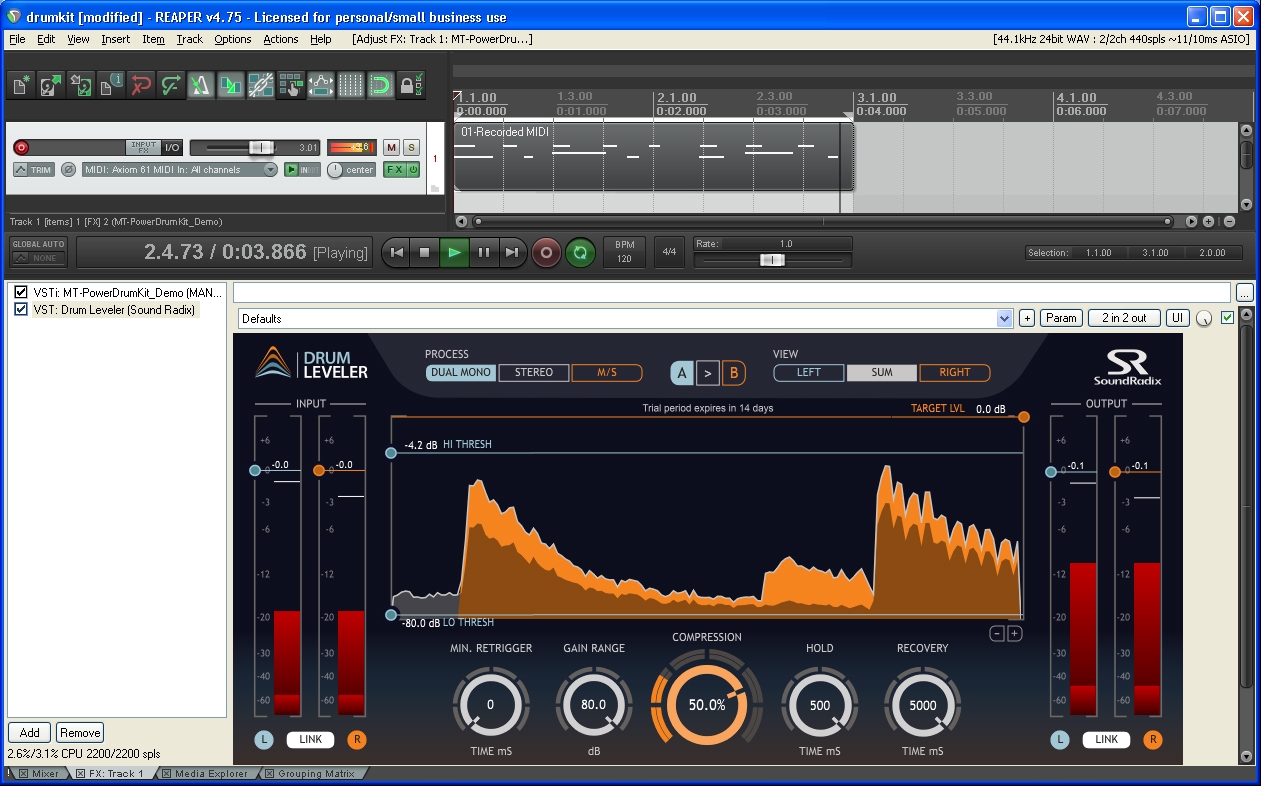Click the track 1 volume fader
The image size is (1261, 786).
click(260, 147)
